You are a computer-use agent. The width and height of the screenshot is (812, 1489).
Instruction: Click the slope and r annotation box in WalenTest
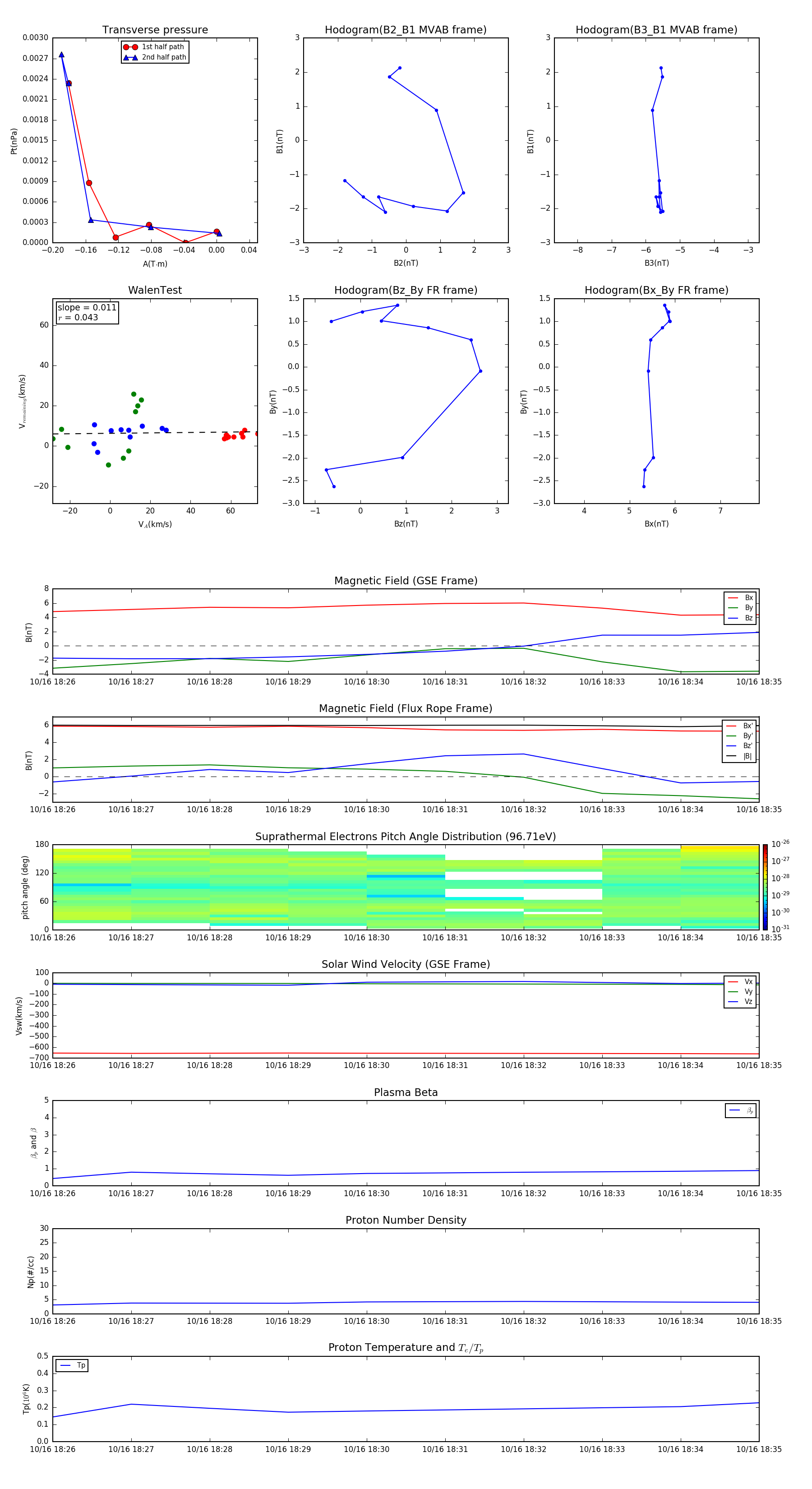87,312
